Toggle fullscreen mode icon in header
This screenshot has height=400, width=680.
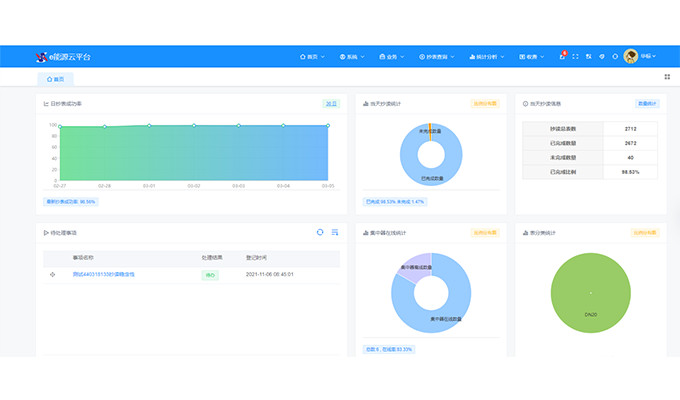coord(575,57)
